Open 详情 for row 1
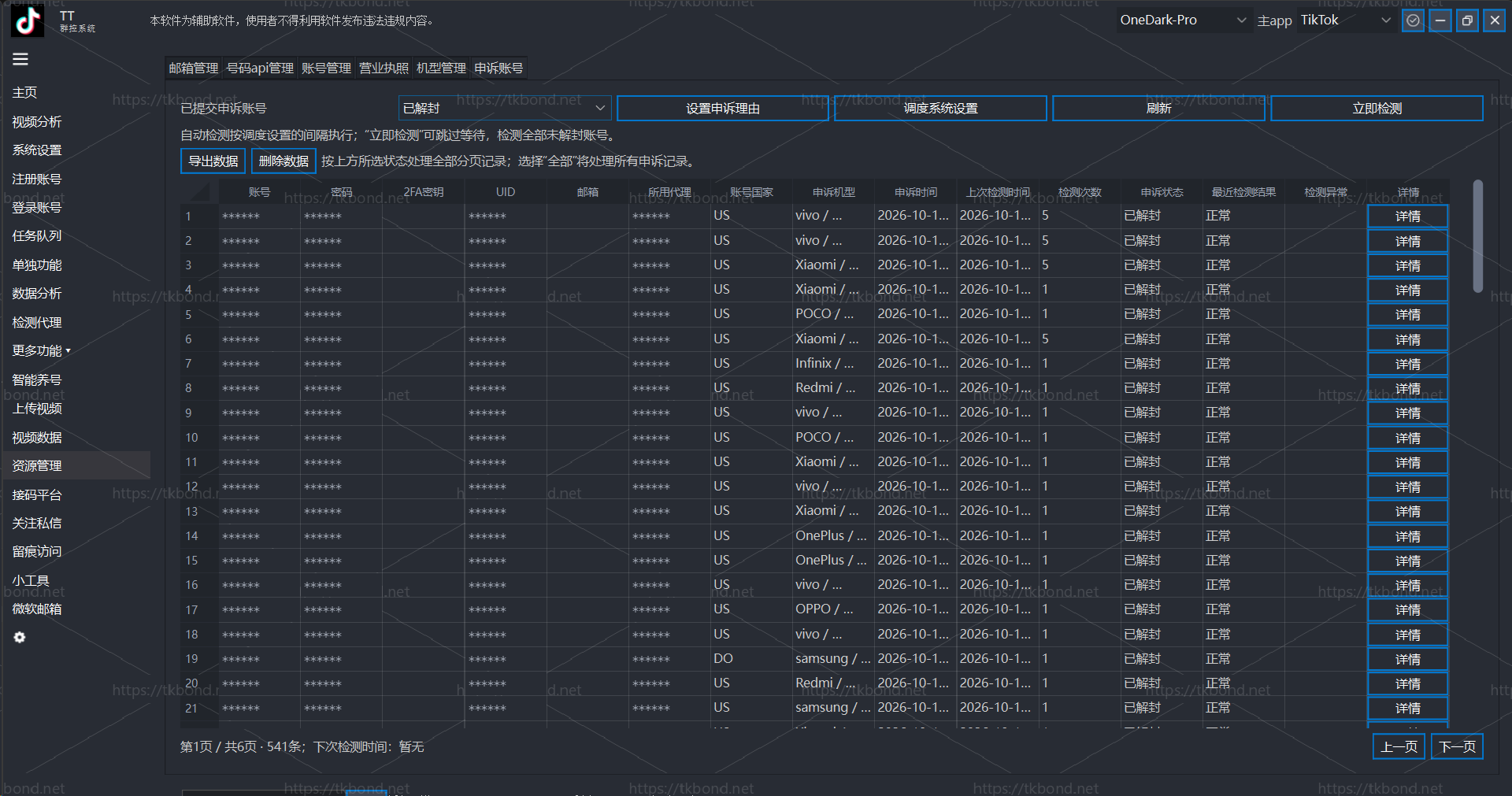The height and width of the screenshot is (796, 1512). (1407, 217)
